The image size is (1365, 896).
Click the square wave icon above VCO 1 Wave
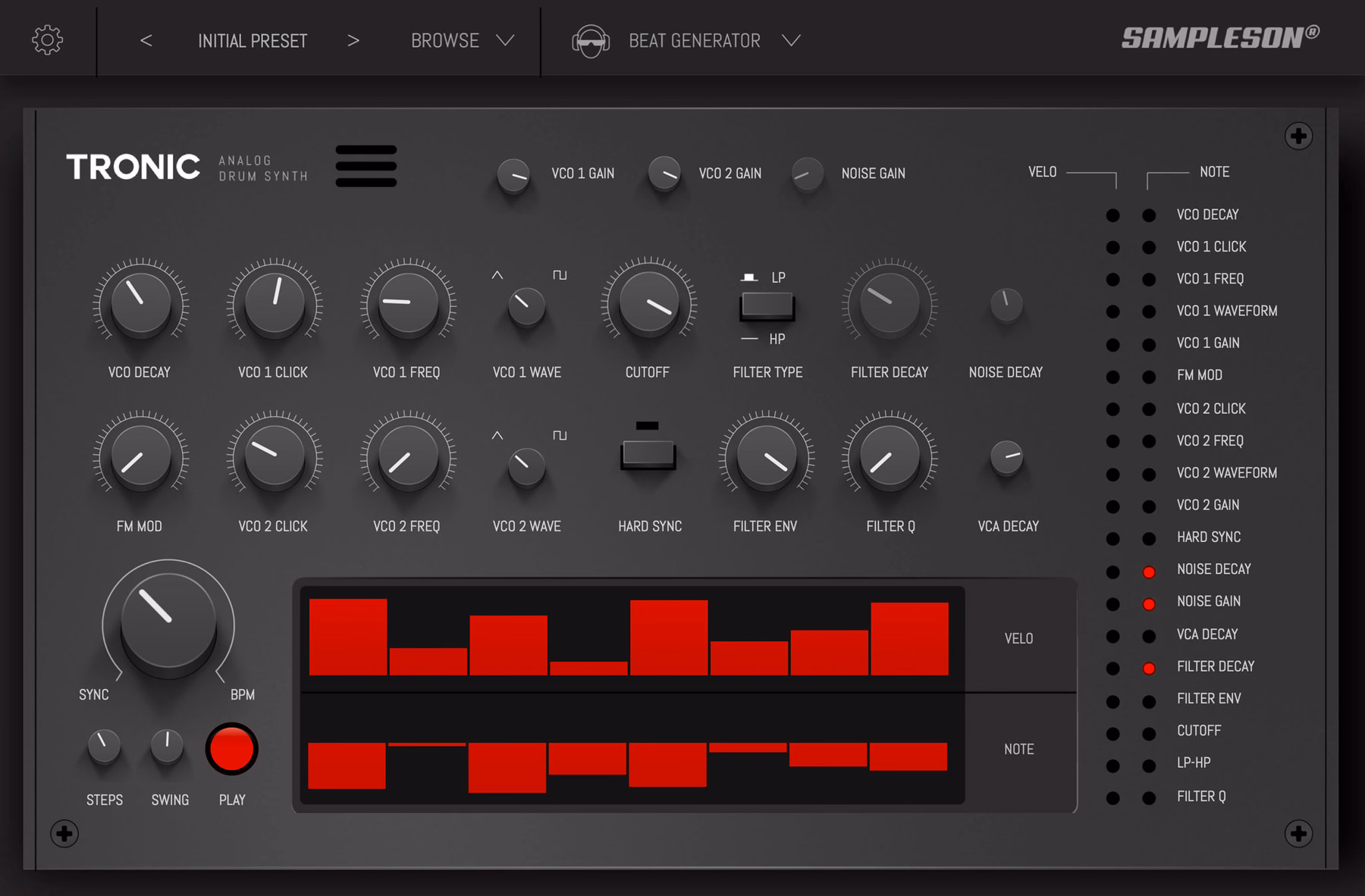click(560, 274)
